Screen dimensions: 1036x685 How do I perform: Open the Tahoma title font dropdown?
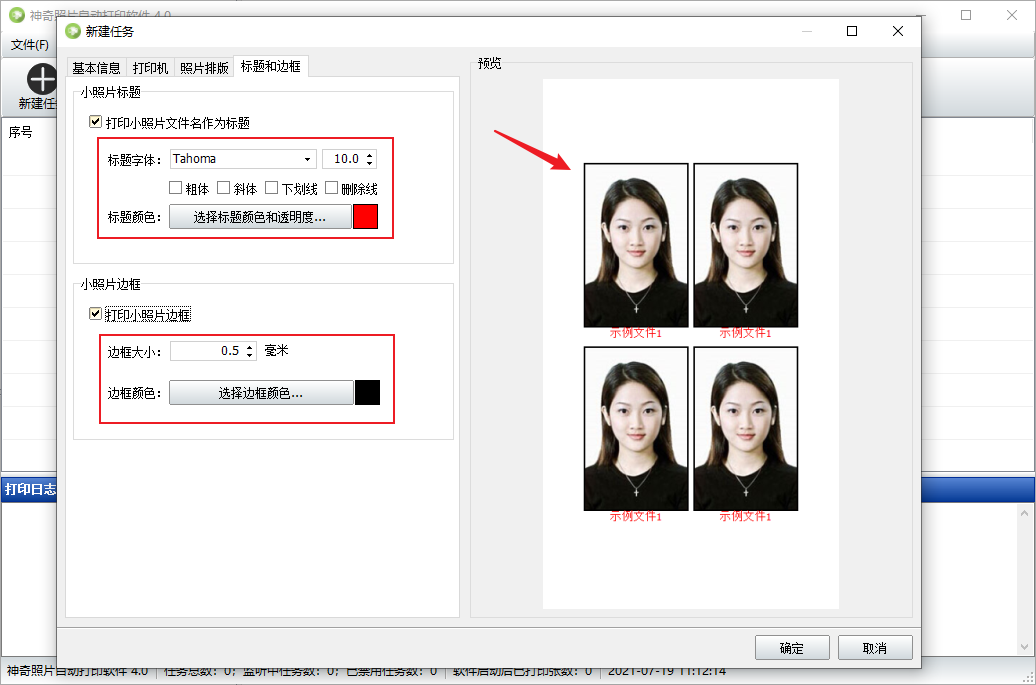point(307,159)
